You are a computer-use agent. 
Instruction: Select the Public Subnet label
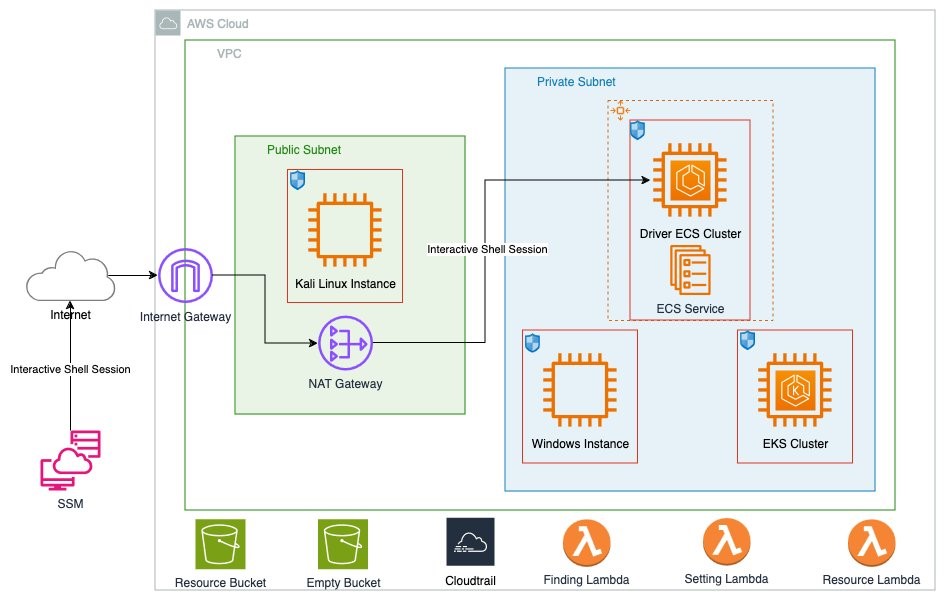coord(304,150)
